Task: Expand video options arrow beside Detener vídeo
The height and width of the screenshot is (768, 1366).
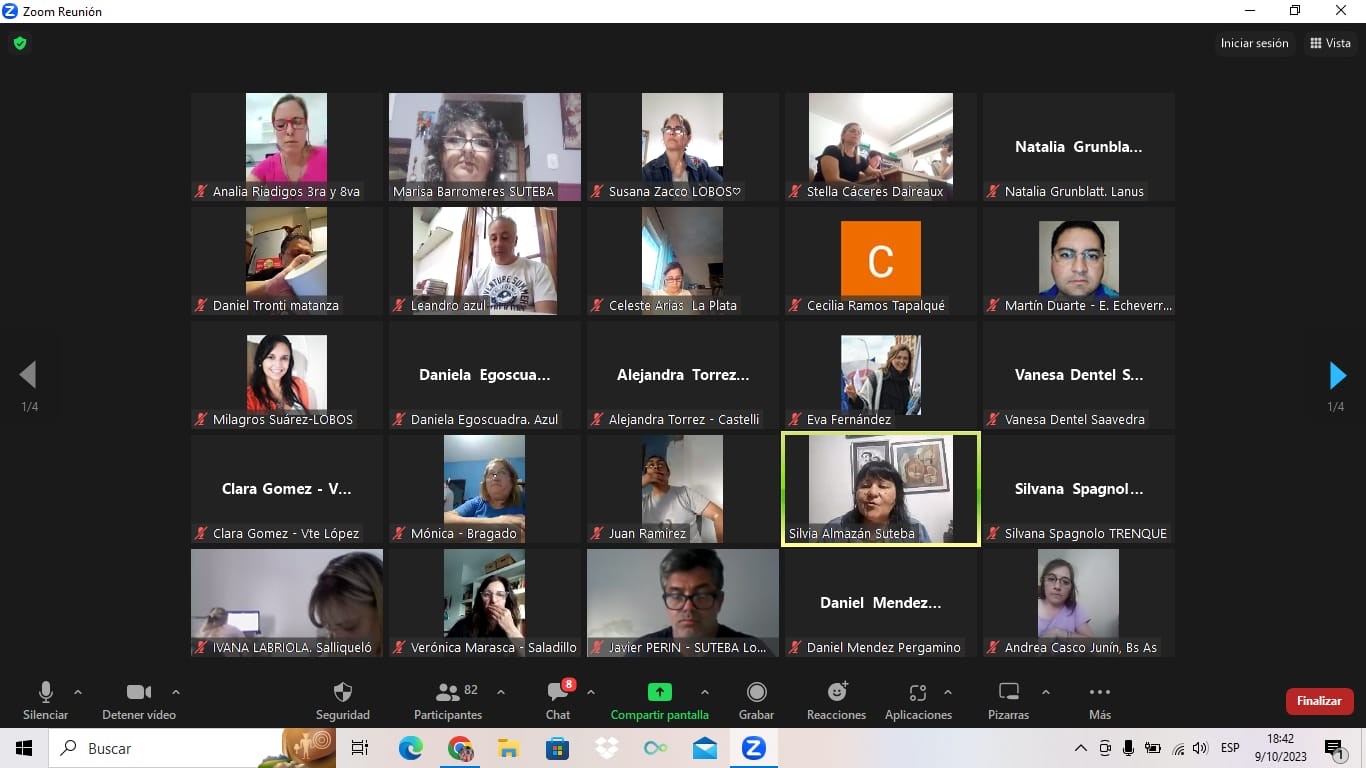Action: tap(176, 692)
